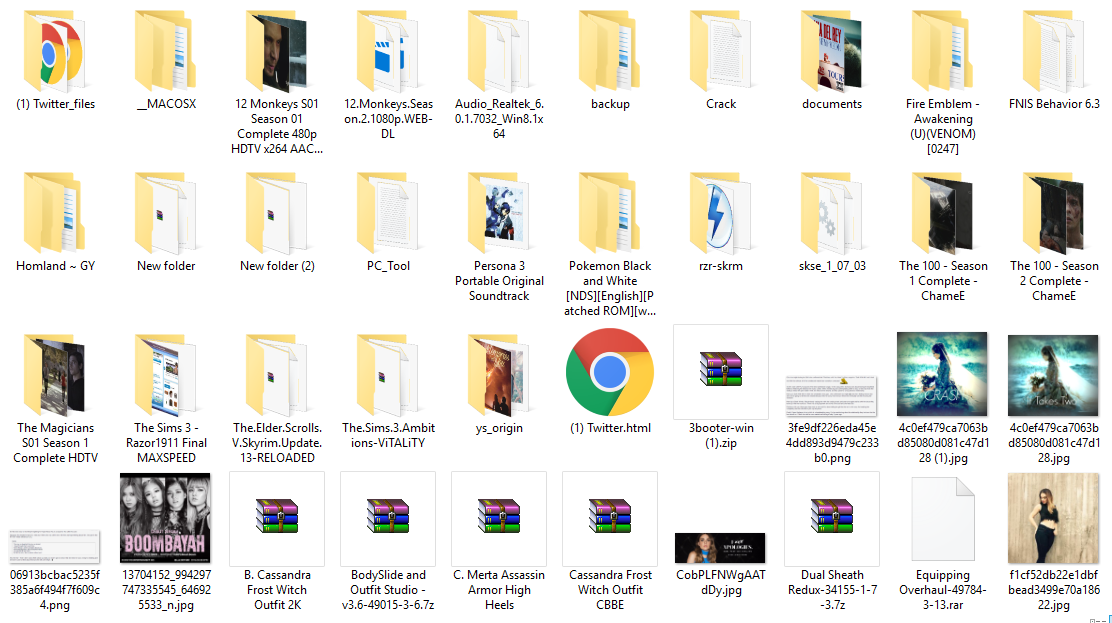The height and width of the screenshot is (623, 1112).
Task: Select Cassandra Frost Witch Outfit CBBE archive
Action: 610,518
